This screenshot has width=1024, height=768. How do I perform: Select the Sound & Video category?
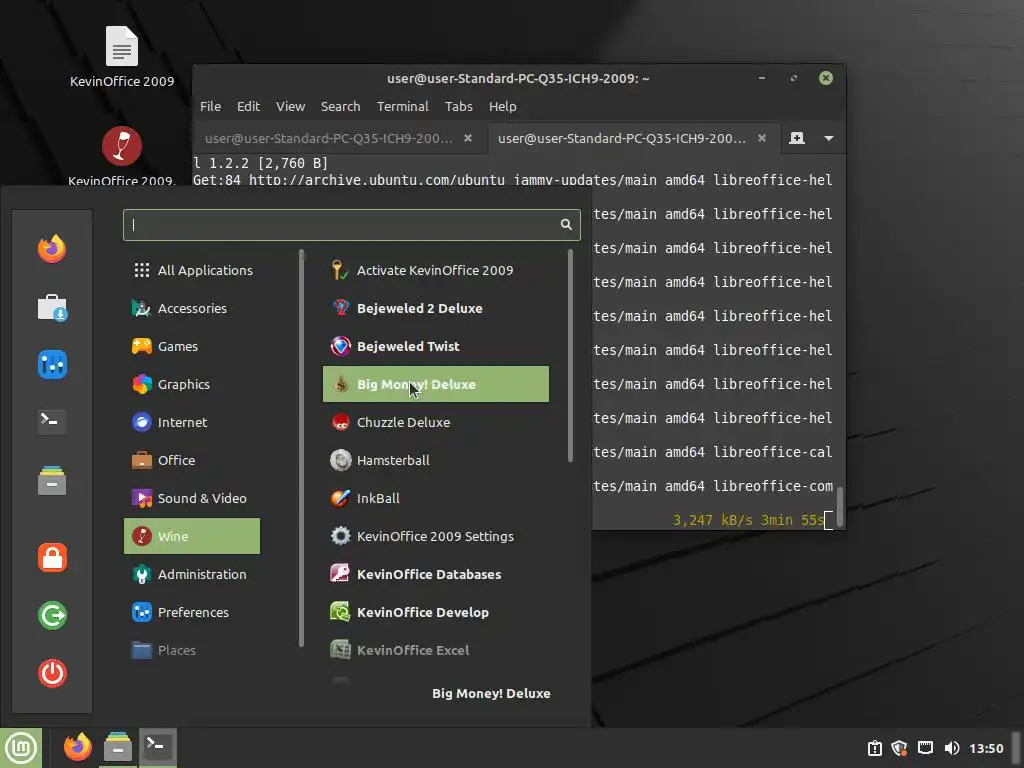pyautogui.click(x=192, y=498)
